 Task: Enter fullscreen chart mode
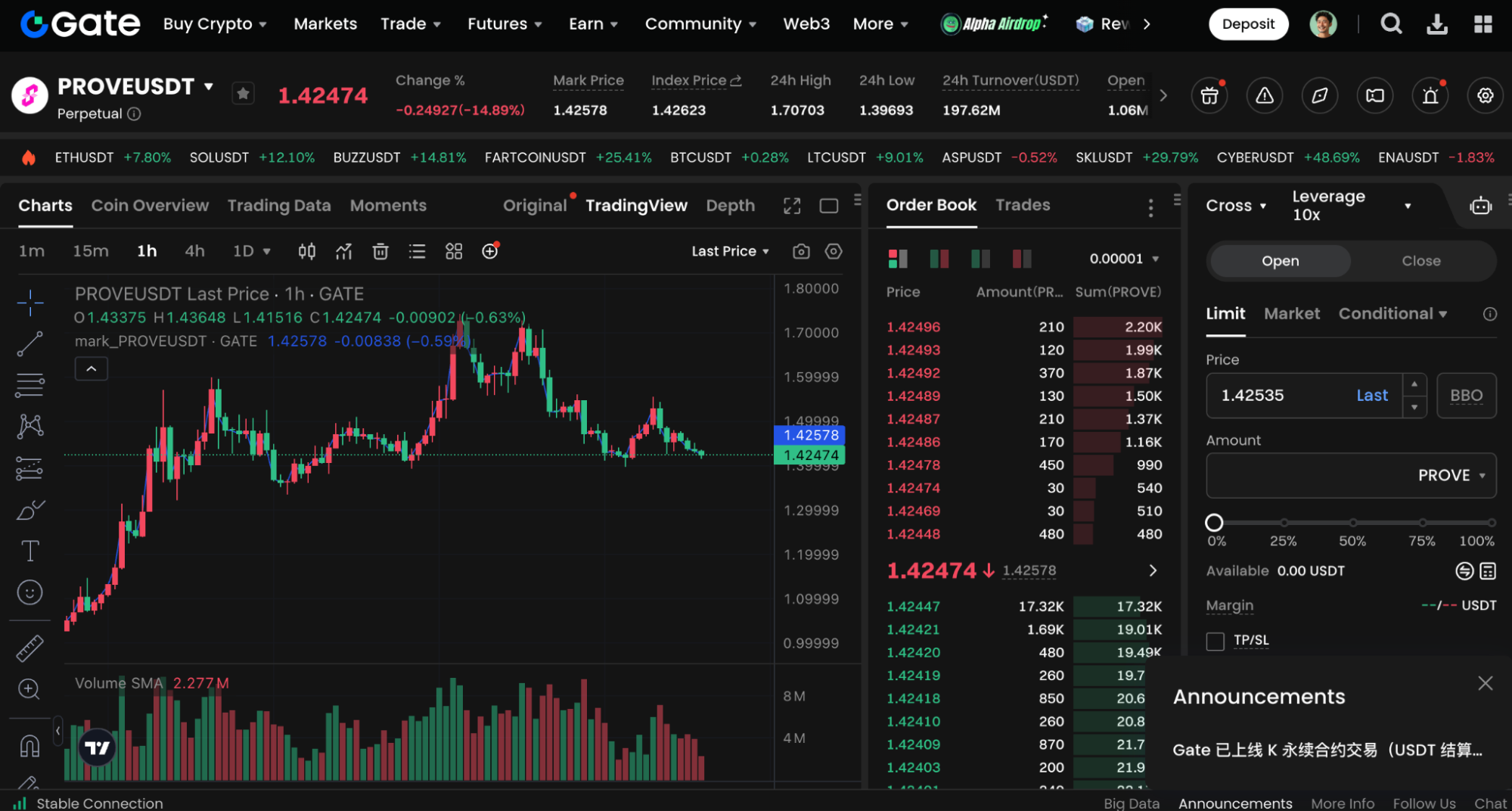pyautogui.click(x=792, y=206)
